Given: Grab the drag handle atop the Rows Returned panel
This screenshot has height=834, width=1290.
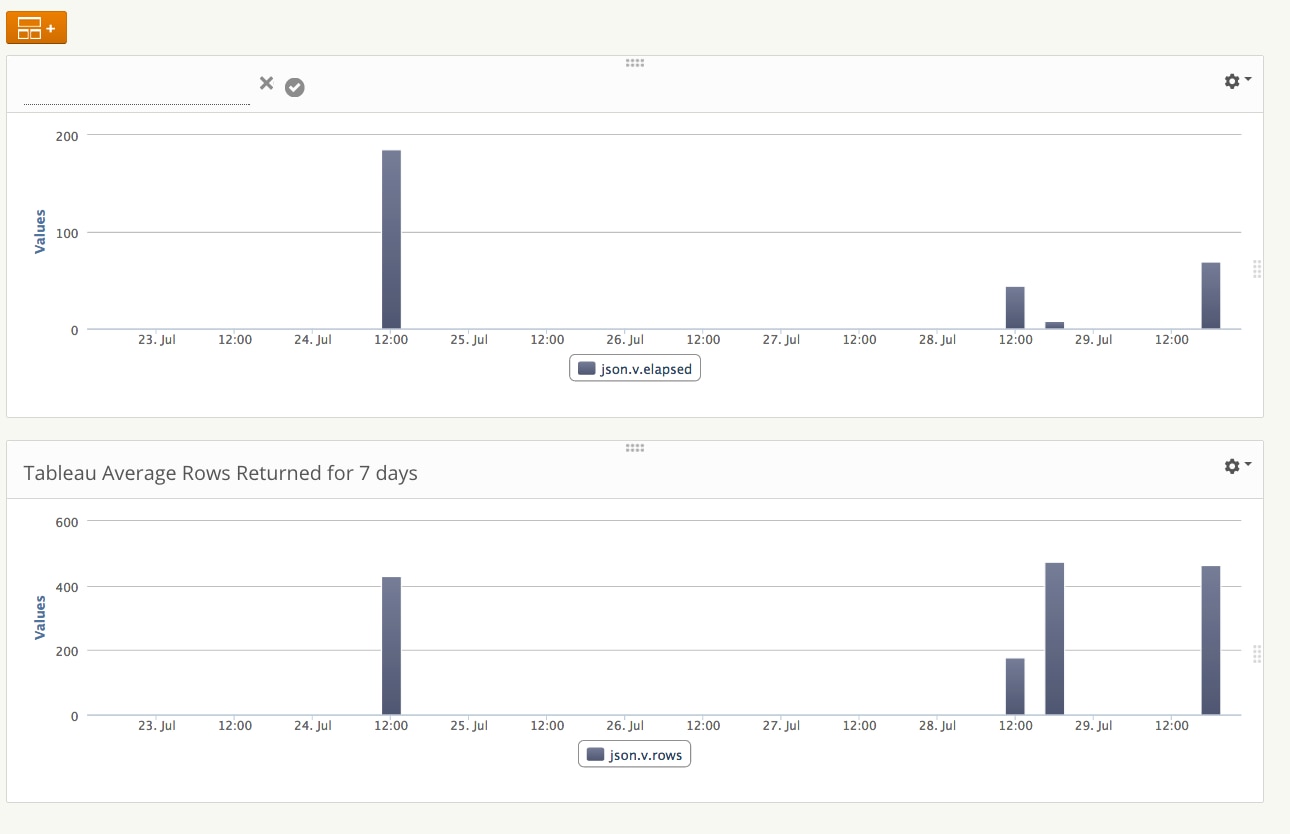Looking at the screenshot, I should point(634,448).
